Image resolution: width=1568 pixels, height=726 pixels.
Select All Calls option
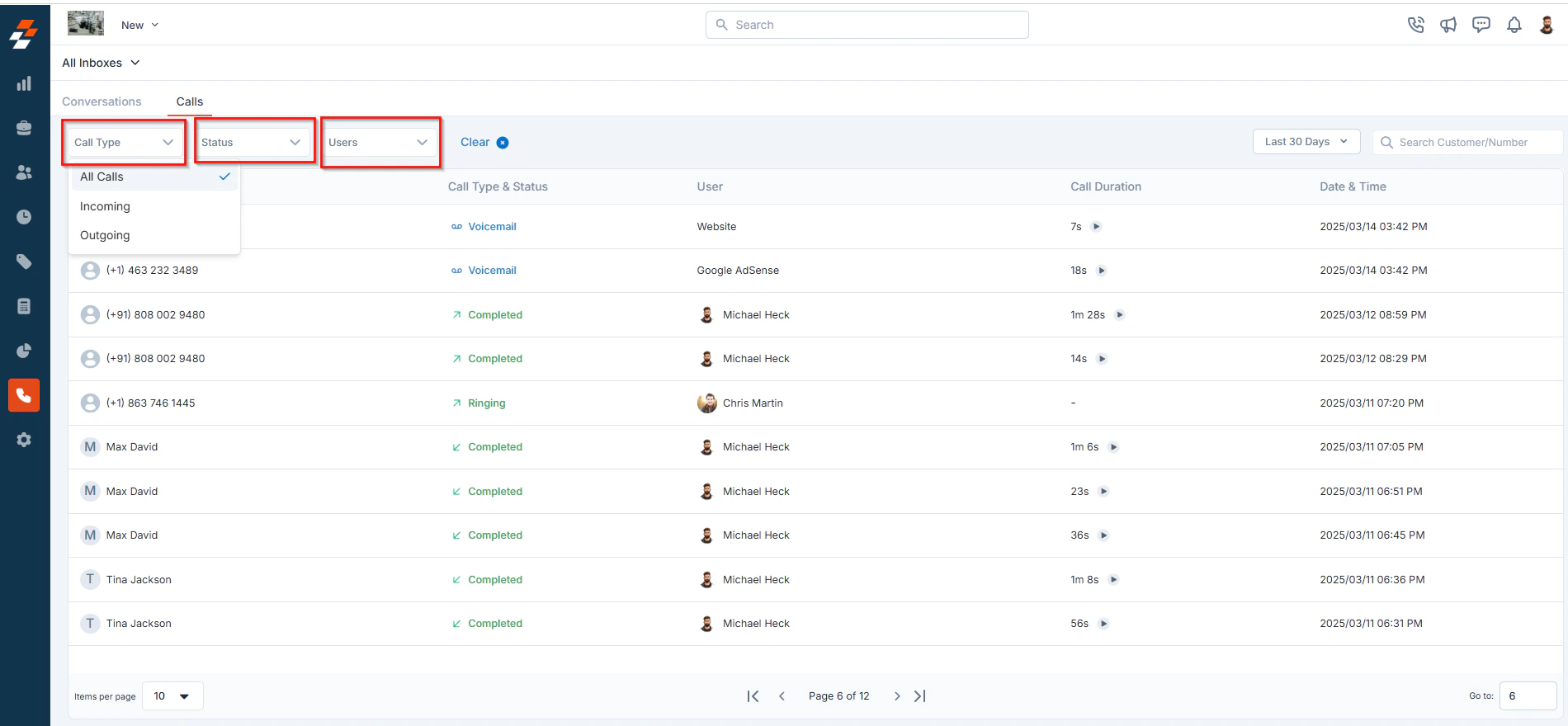(x=154, y=177)
